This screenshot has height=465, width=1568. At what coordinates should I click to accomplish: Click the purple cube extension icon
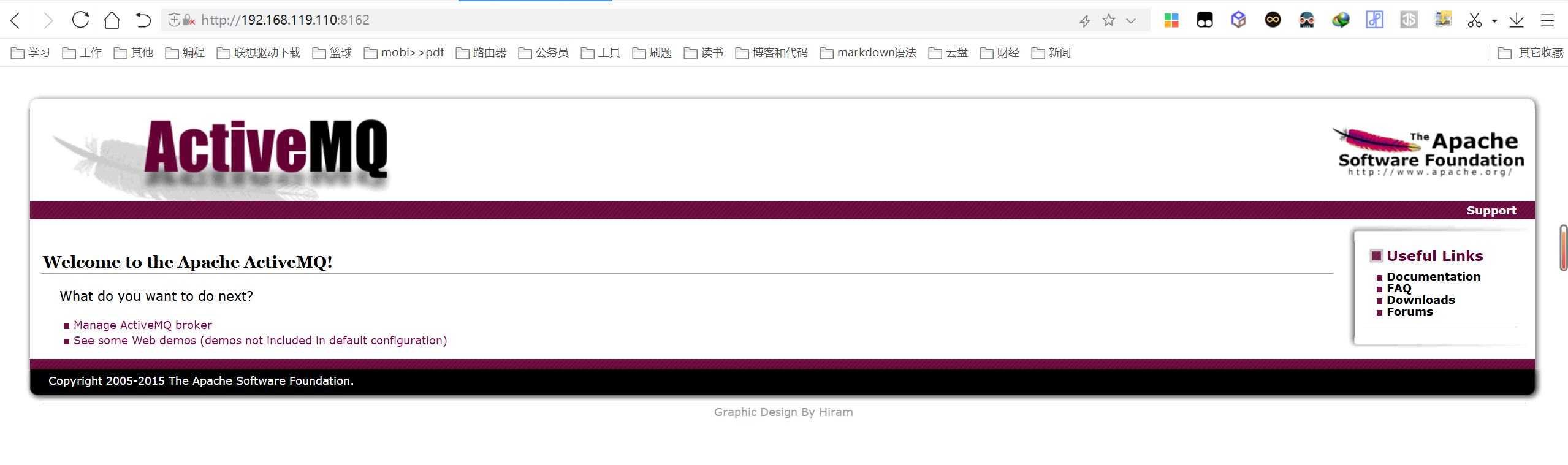coord(1239,20)
